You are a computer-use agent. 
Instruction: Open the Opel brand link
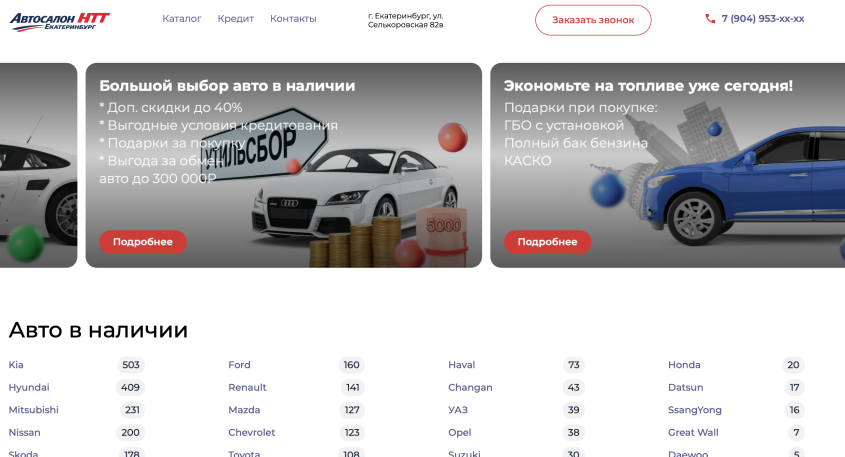(x=460, y=433)
